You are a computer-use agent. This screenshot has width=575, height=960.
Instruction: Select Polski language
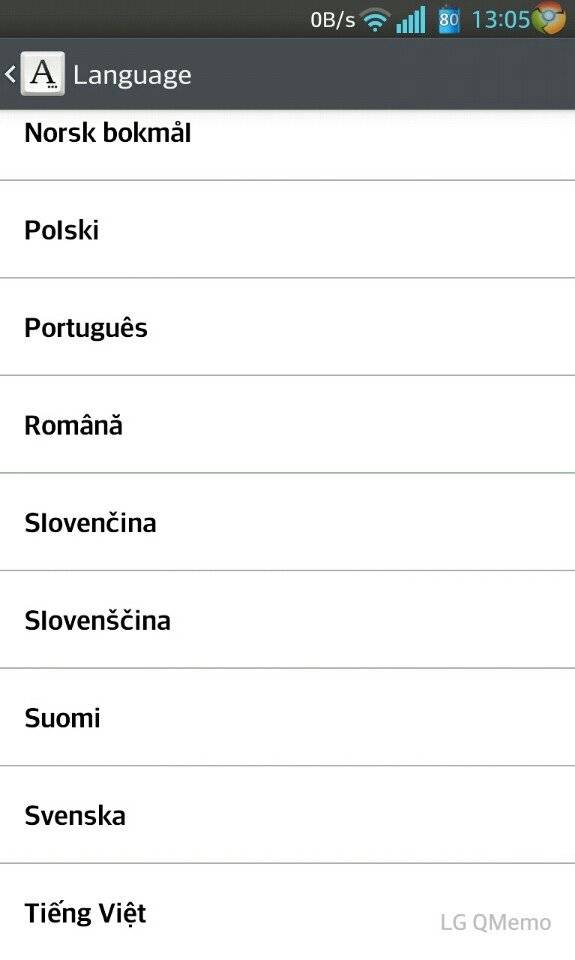tap(287, 230)
